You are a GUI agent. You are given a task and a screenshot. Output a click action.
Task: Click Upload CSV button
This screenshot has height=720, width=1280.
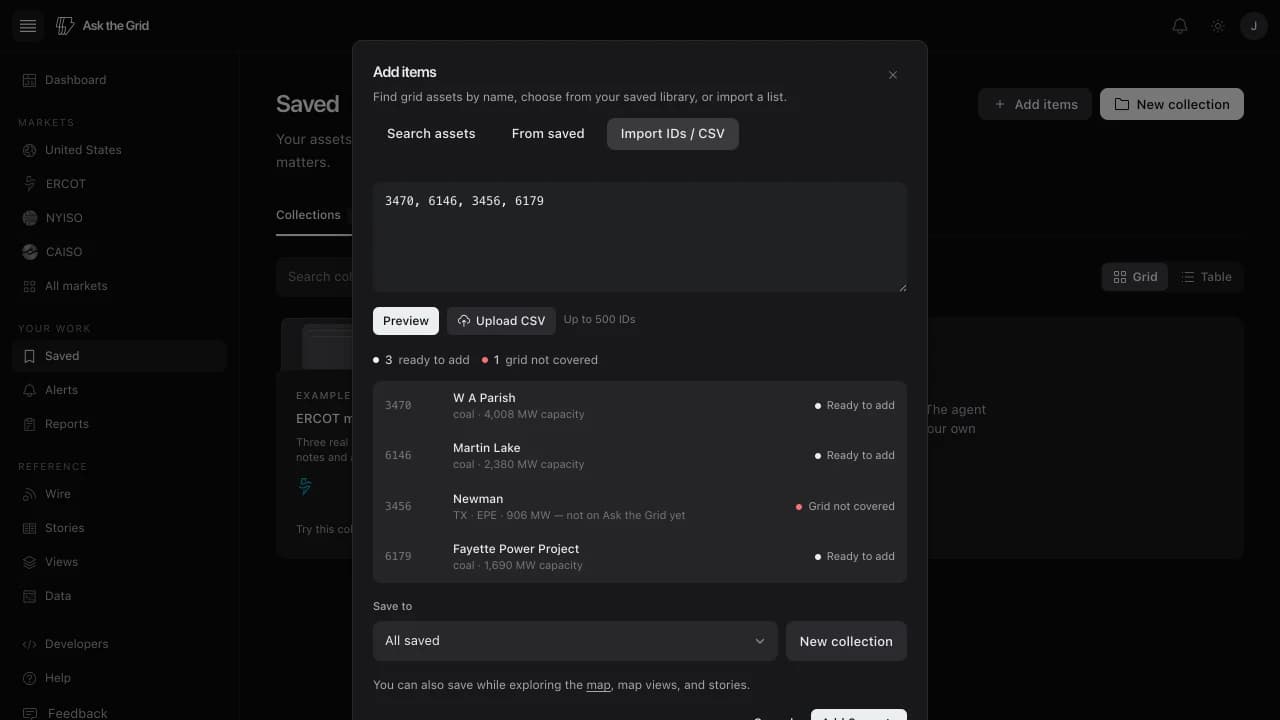pyautogui.click(x=501, y=321)
